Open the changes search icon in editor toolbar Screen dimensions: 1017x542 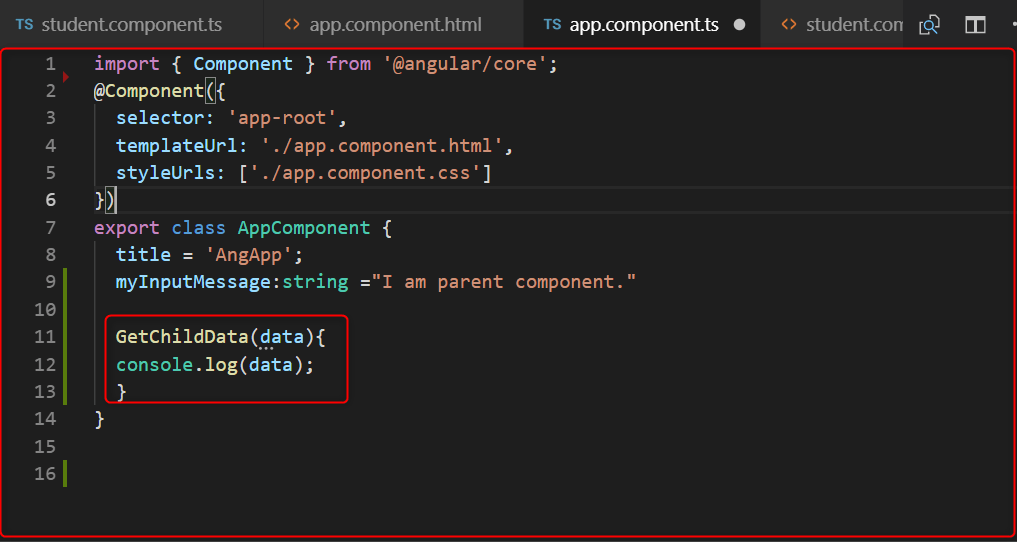coord(929,26)
